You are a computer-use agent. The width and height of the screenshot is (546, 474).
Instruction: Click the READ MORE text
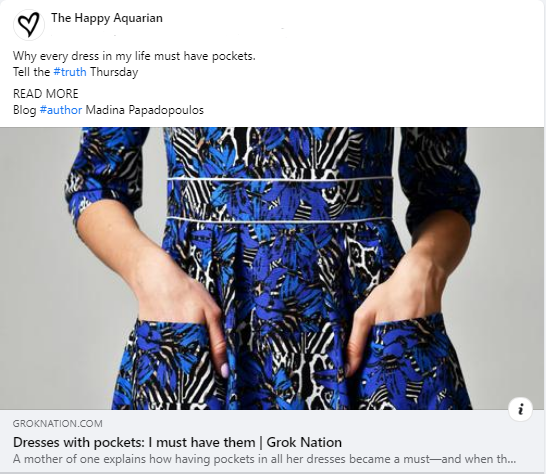tap(46, 94)
